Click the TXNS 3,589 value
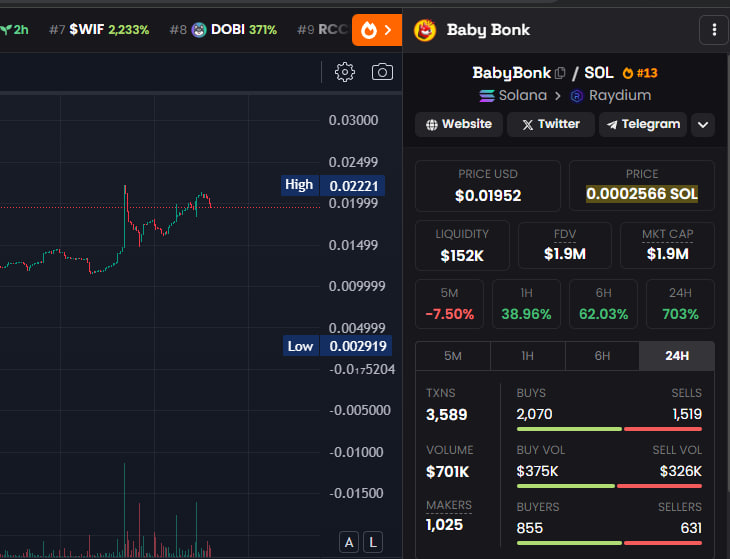 pyautogui.click(x=446, y=415)
